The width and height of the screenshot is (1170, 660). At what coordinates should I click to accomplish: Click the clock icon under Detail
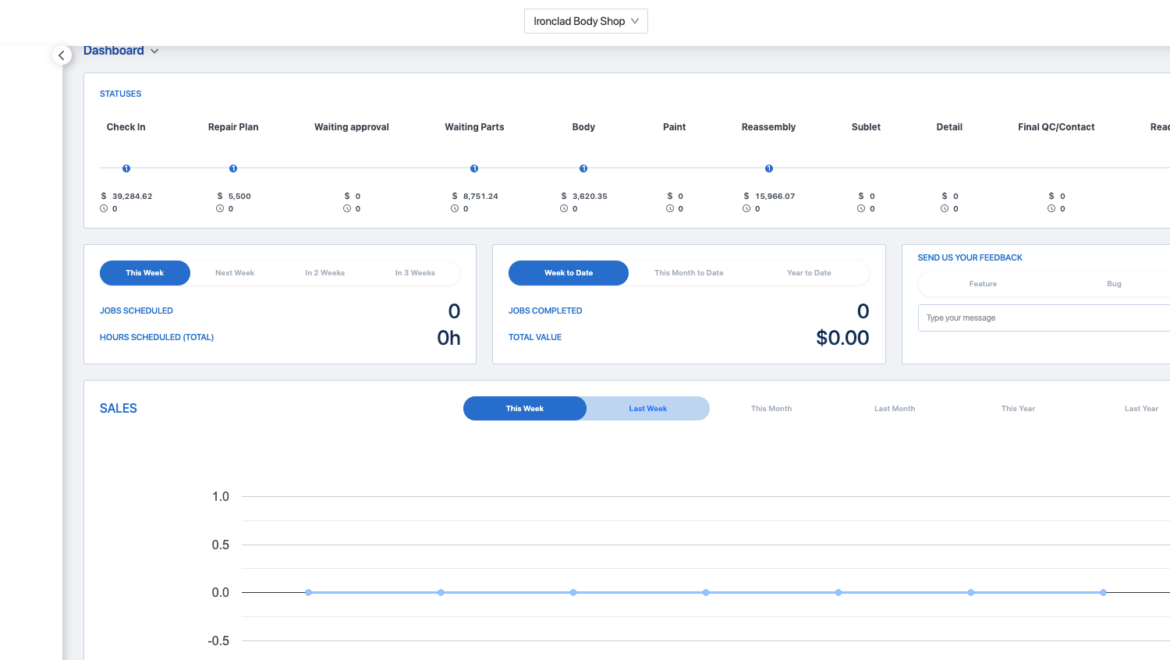[x=945, y=209]
